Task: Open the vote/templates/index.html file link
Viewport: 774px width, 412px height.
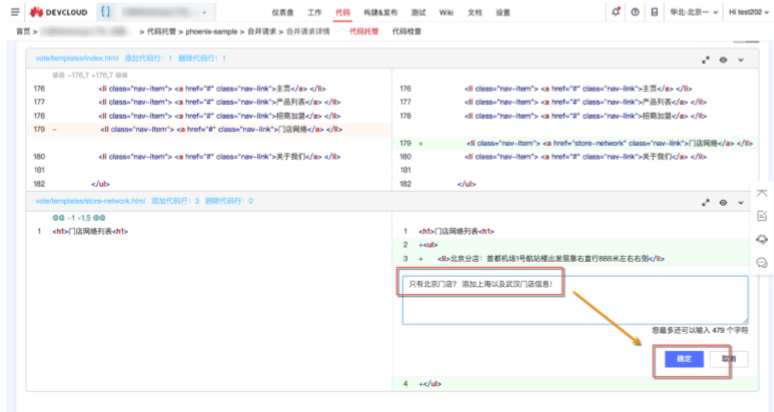Action: pos(77,58)
